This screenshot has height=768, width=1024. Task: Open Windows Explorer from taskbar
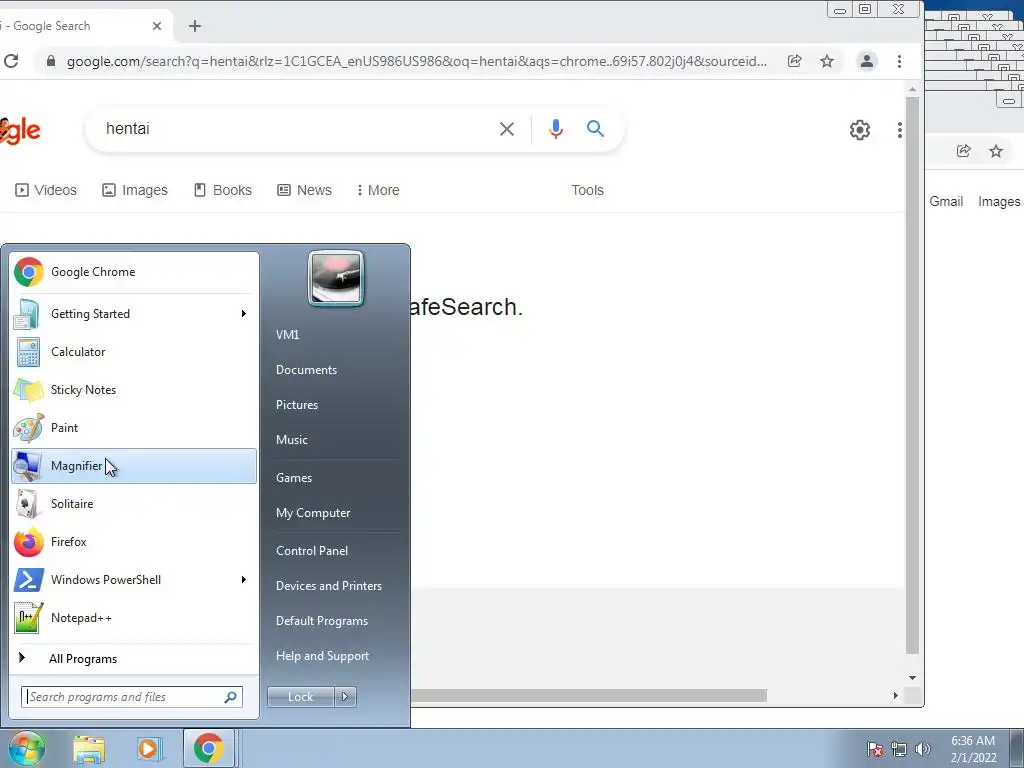pyautogui.click(x=89, y=748)
